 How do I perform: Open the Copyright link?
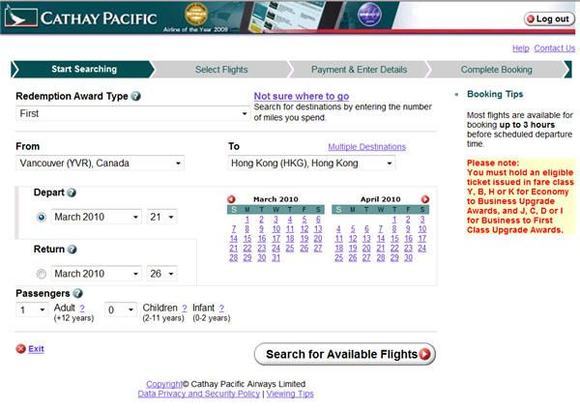[x=164, y=384]
